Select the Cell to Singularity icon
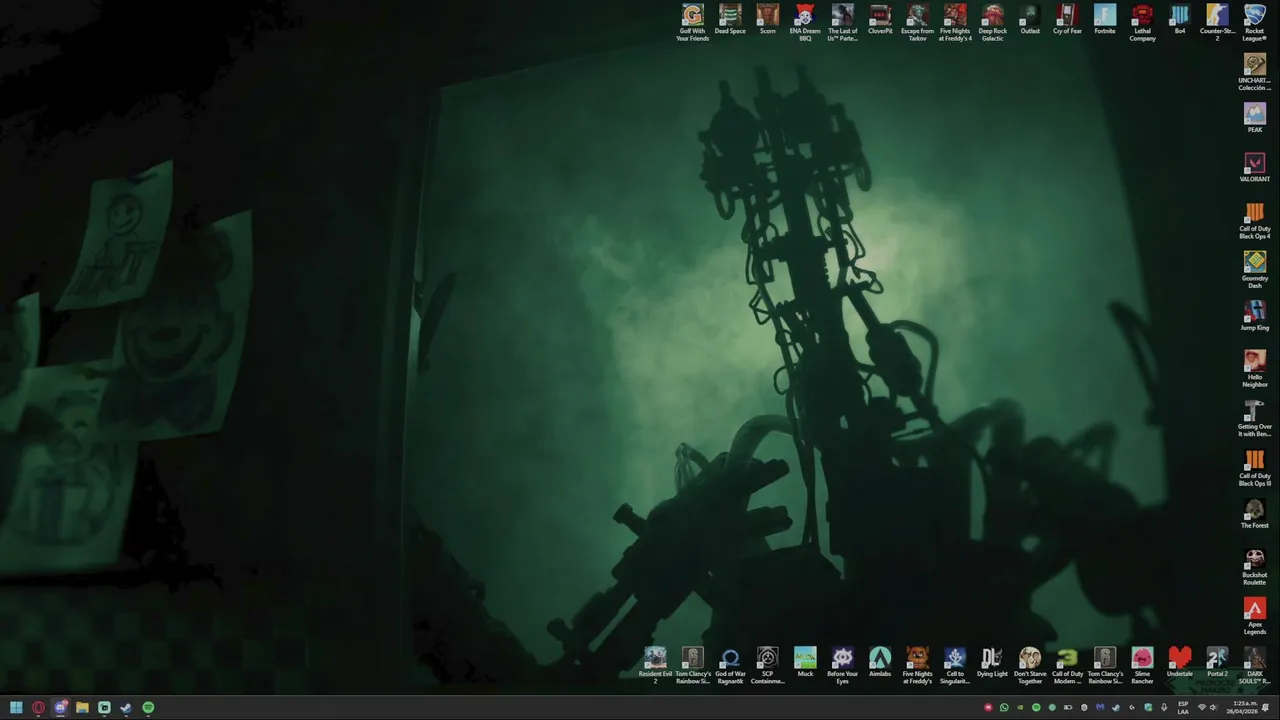The width and height of the screenshot is (1280, 720). coord(955,665)
